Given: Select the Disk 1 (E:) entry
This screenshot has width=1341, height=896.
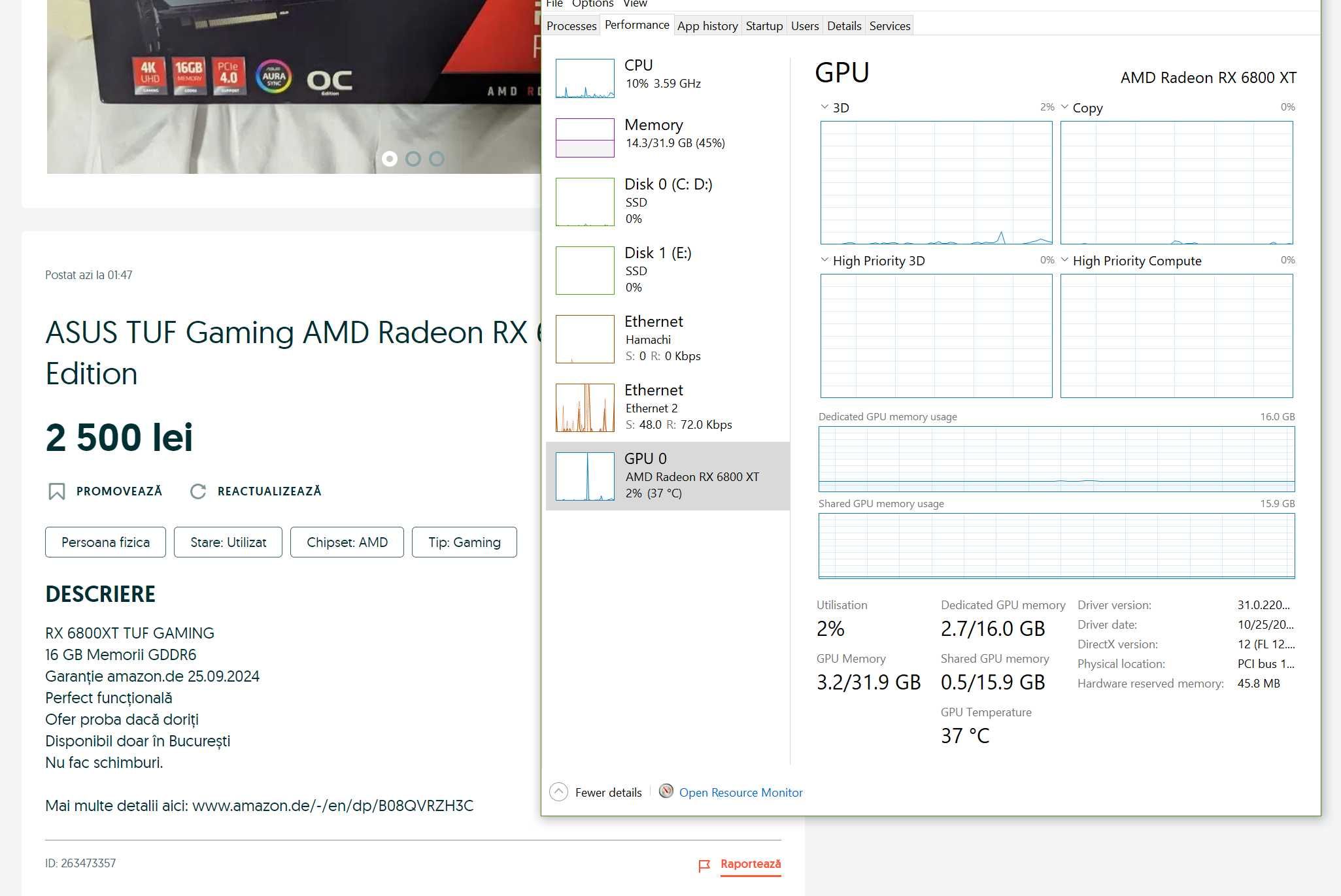Looking at the screenshot, I should (668, 270).
